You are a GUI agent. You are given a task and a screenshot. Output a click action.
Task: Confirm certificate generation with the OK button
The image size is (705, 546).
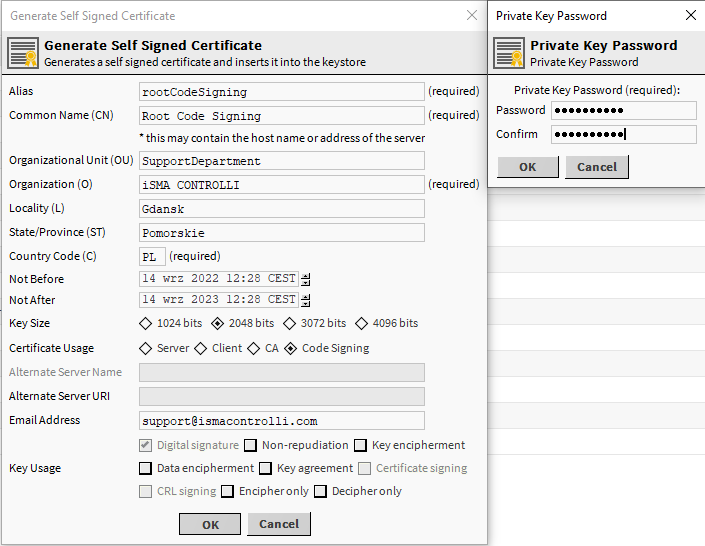click(210, 524)
